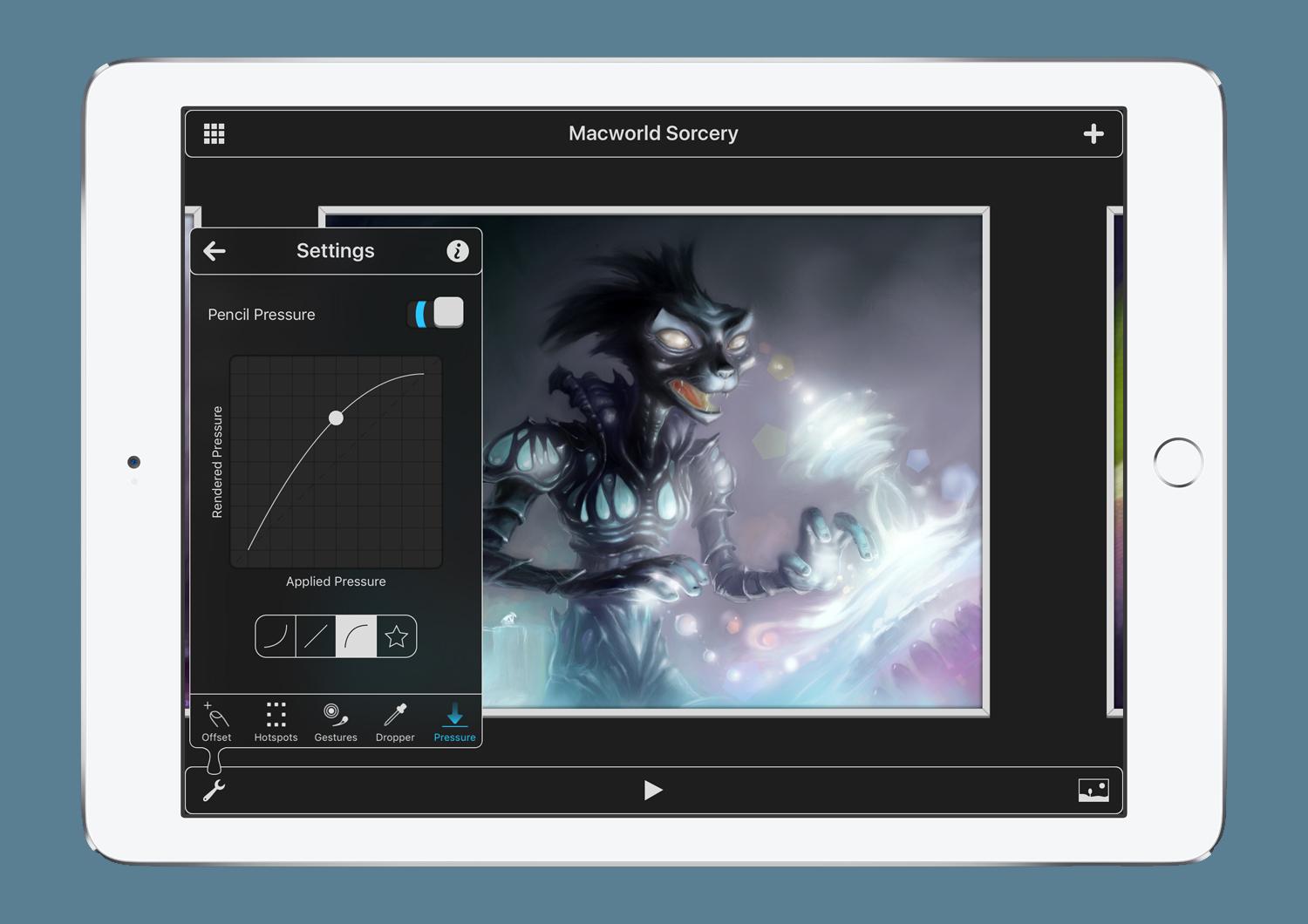1308x924 pixels.
Task: Open the image view icon at bottom right
Action: (1093, 790)
